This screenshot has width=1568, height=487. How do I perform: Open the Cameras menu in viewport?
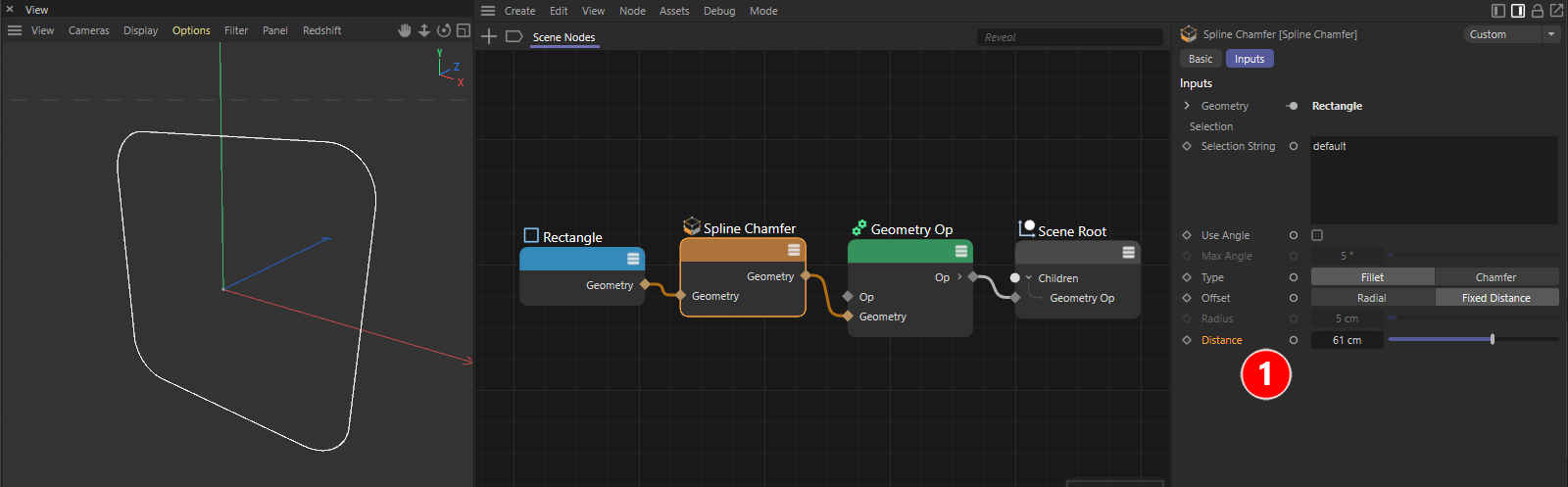(x=88, y=30)
